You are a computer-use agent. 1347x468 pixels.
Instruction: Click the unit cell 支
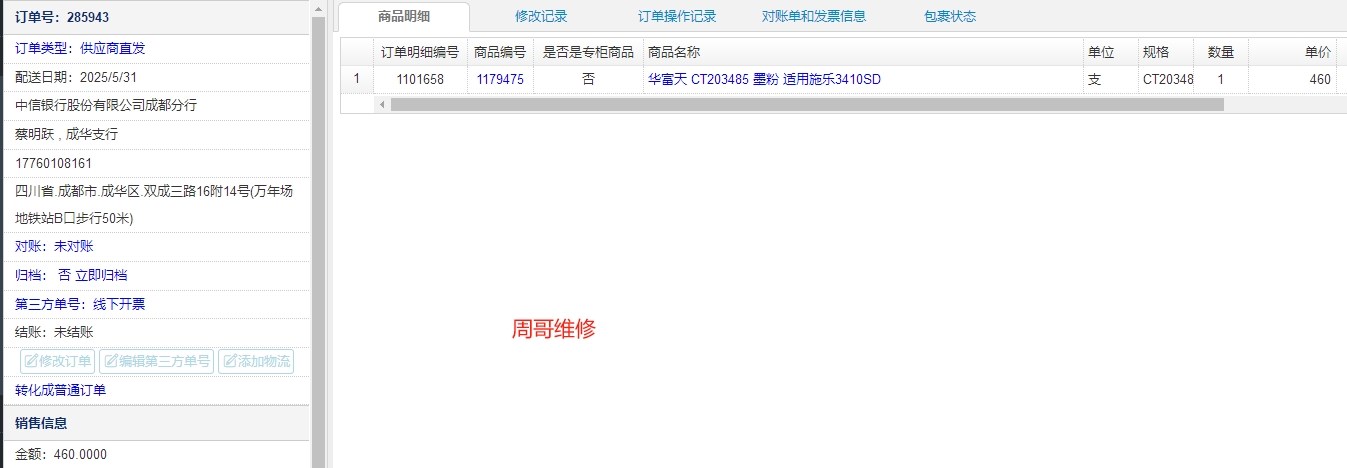(1110, 80)
